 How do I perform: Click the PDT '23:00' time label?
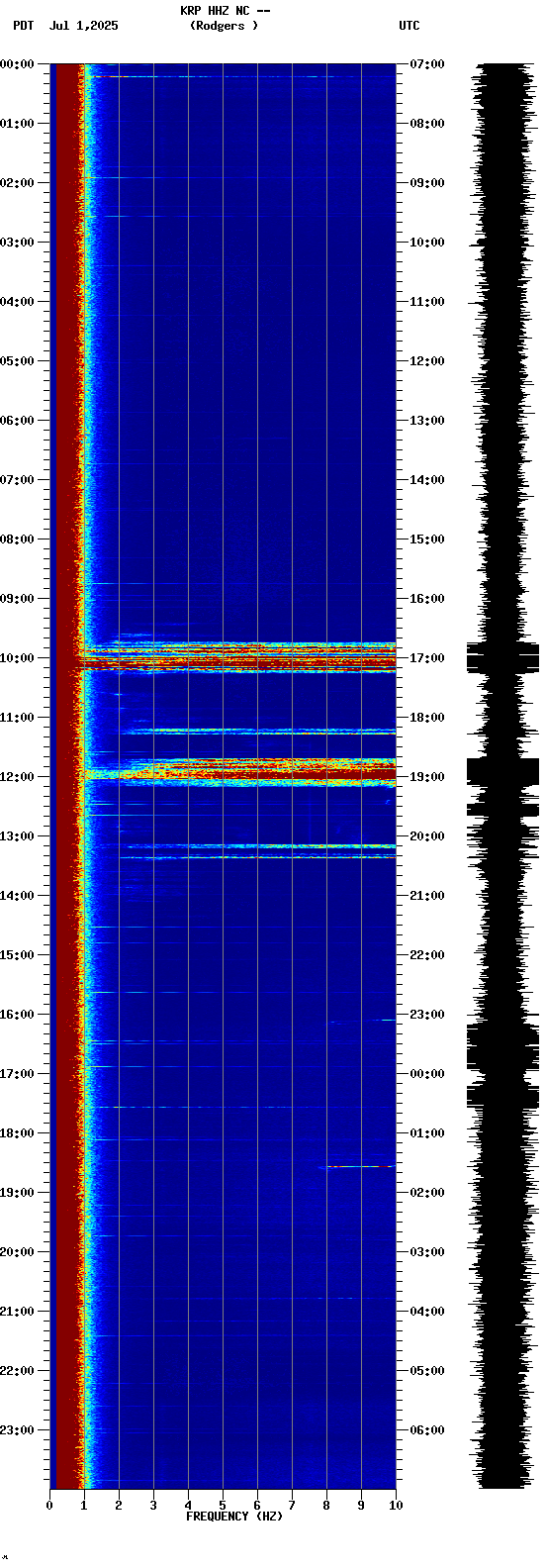pyautogui.click(x=18, y=1430)
